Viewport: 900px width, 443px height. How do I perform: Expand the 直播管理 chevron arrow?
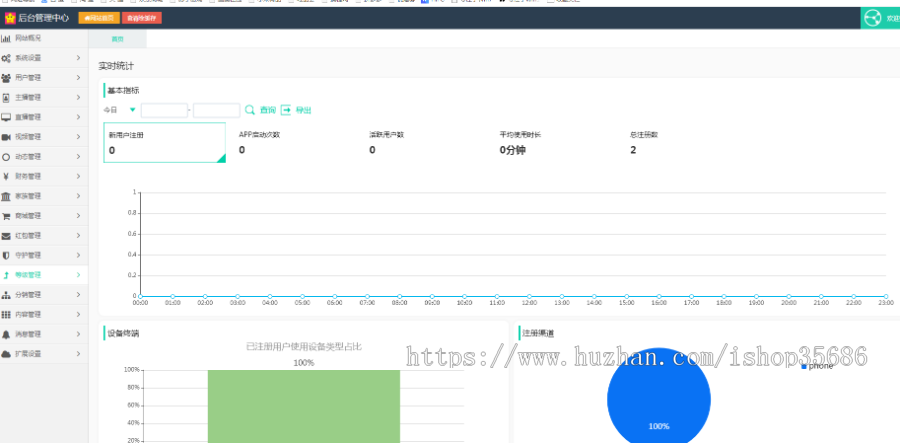click(x=78, y=117)
